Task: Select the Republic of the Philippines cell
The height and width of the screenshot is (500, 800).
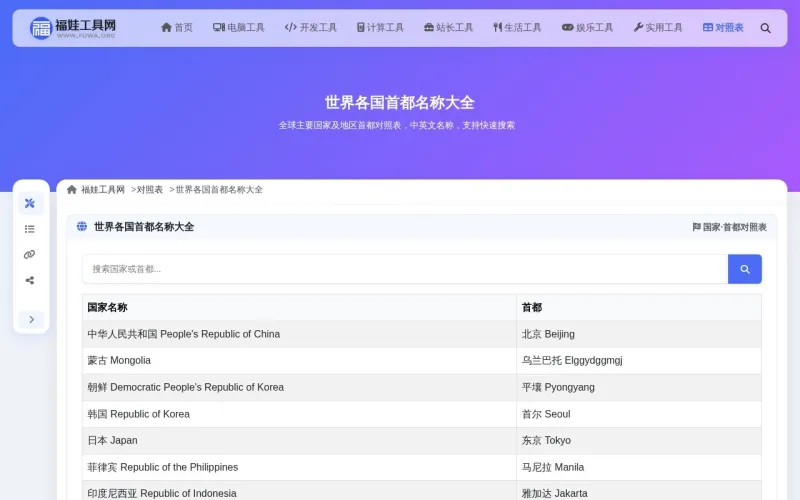Action: (299, 467)
